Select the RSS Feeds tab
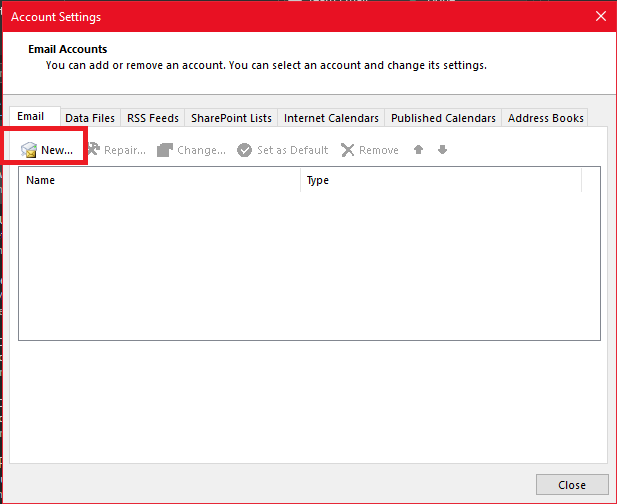 coord(153,118)
